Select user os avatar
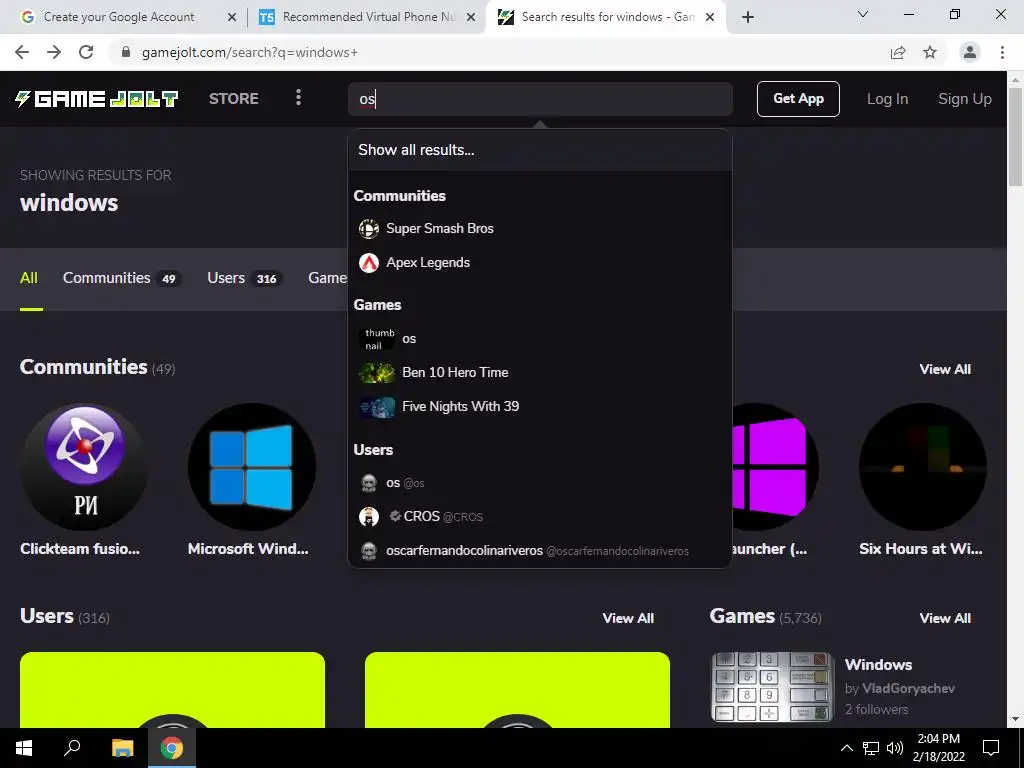The width and height of the screenshot is (1024, 768). pyautogui.click(x=369, y=483)
